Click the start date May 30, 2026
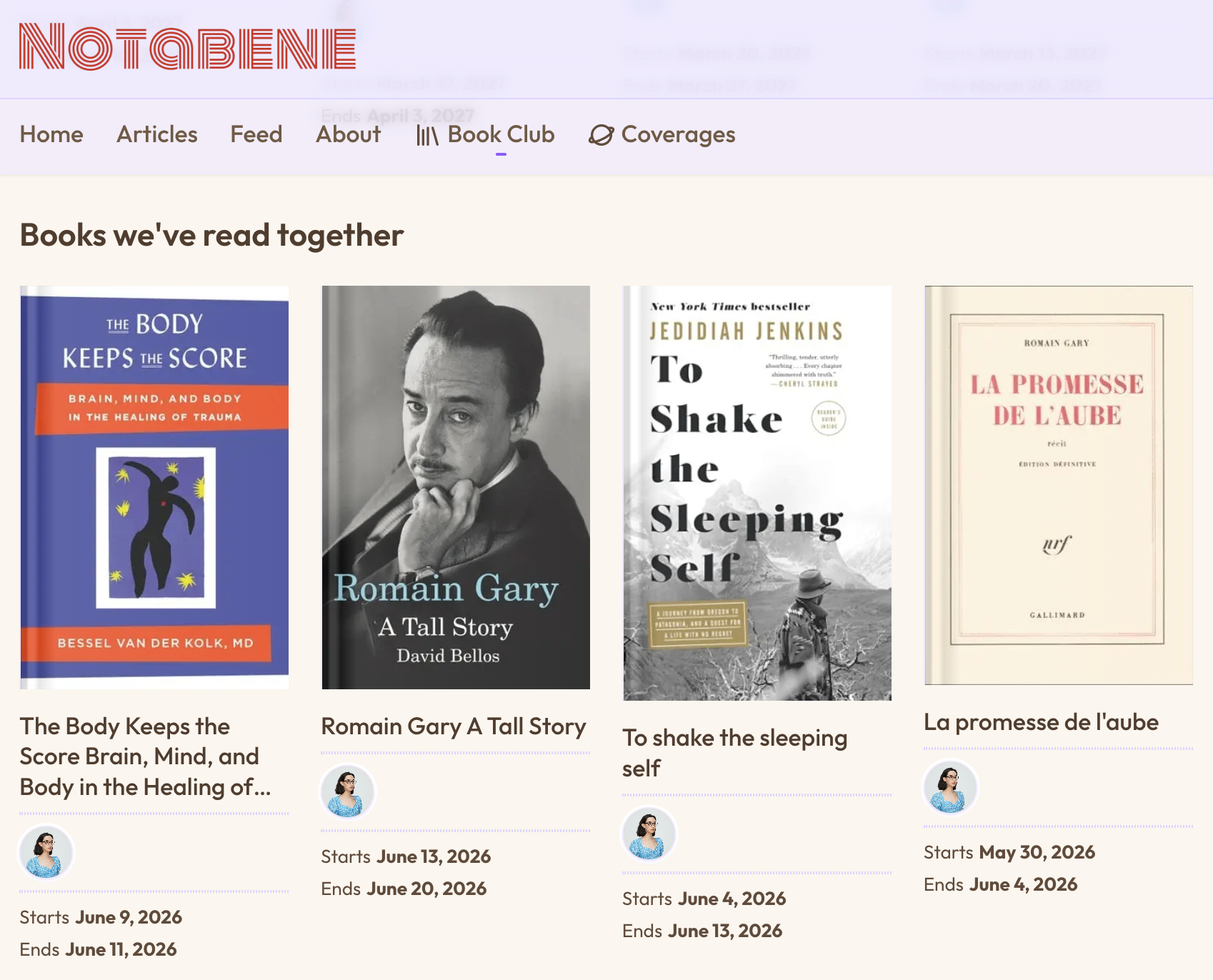Viewport: 1213px width, 980px height. 1037,852
